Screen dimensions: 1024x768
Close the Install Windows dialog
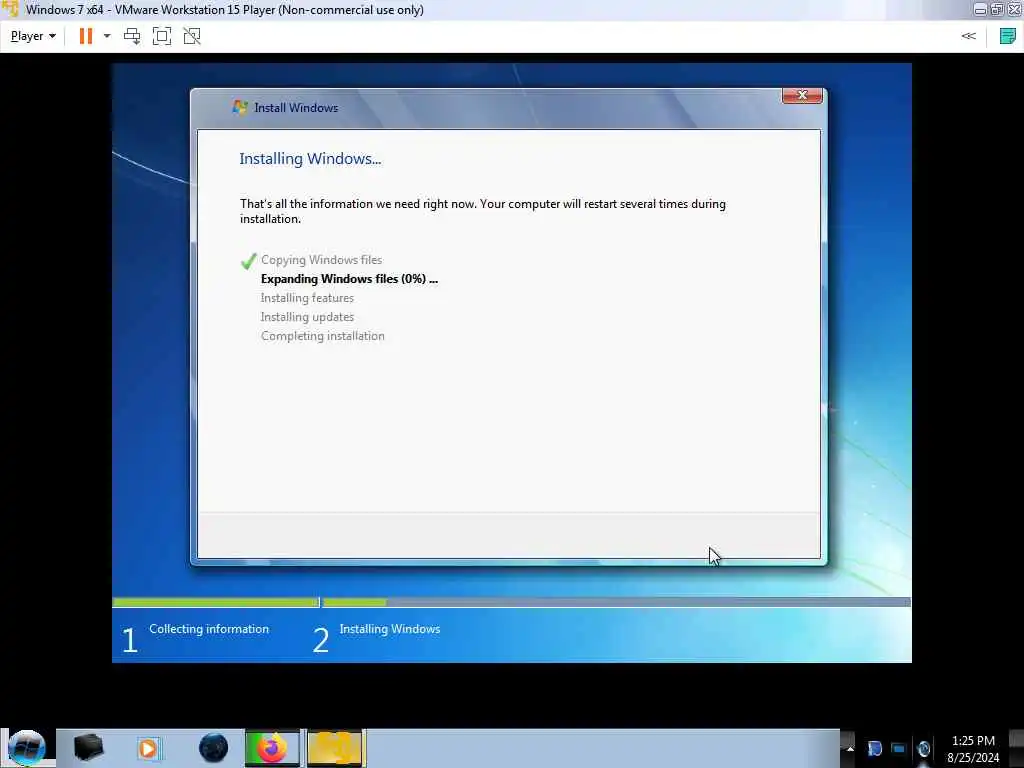[x=802, y=95]
